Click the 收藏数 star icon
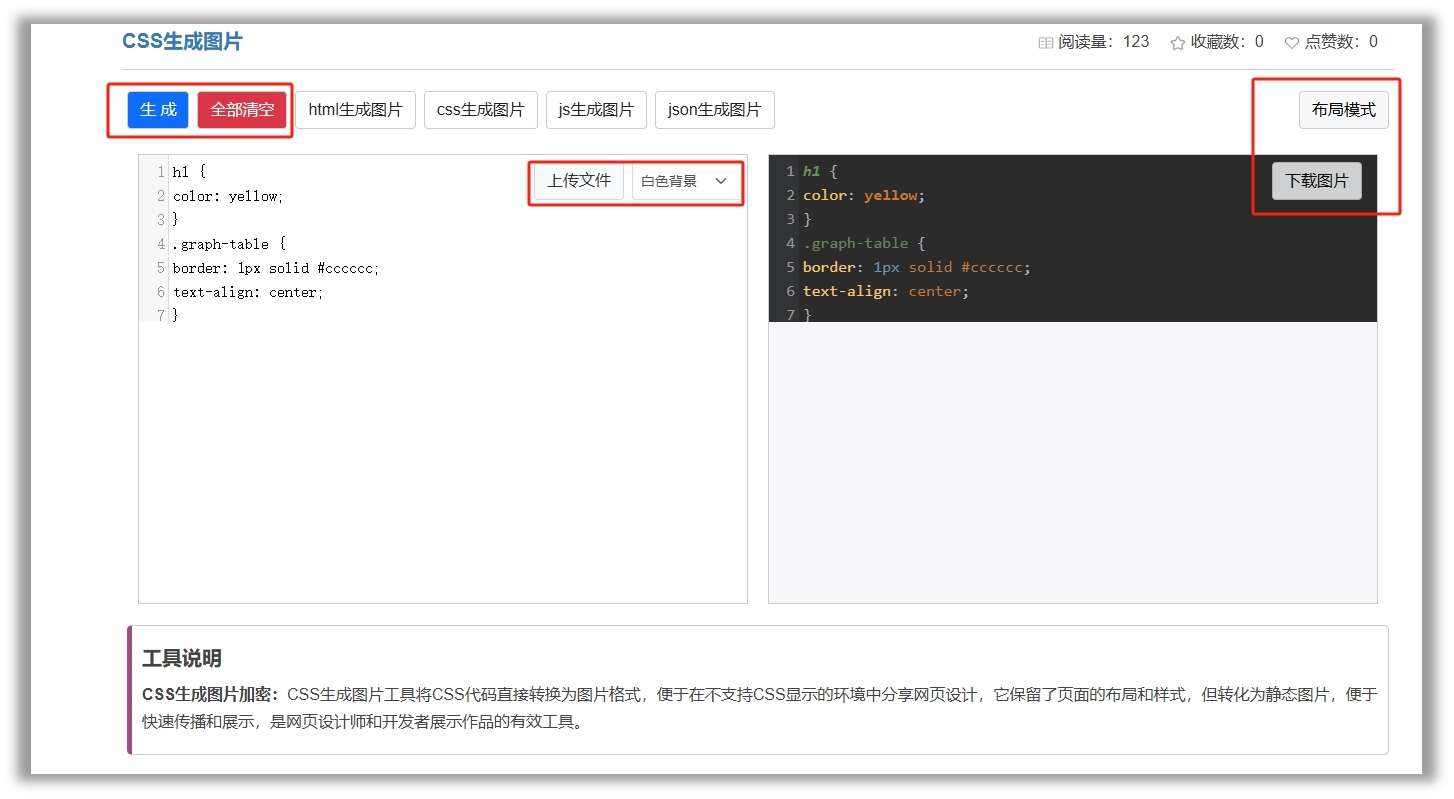 click(x=1178, y=42)
